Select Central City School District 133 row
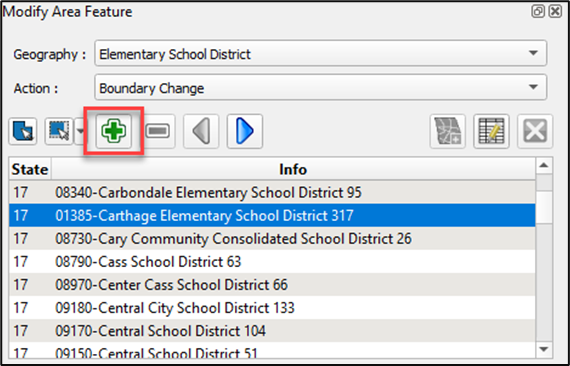The image size is (570, 366). click(x=272, y=308)
